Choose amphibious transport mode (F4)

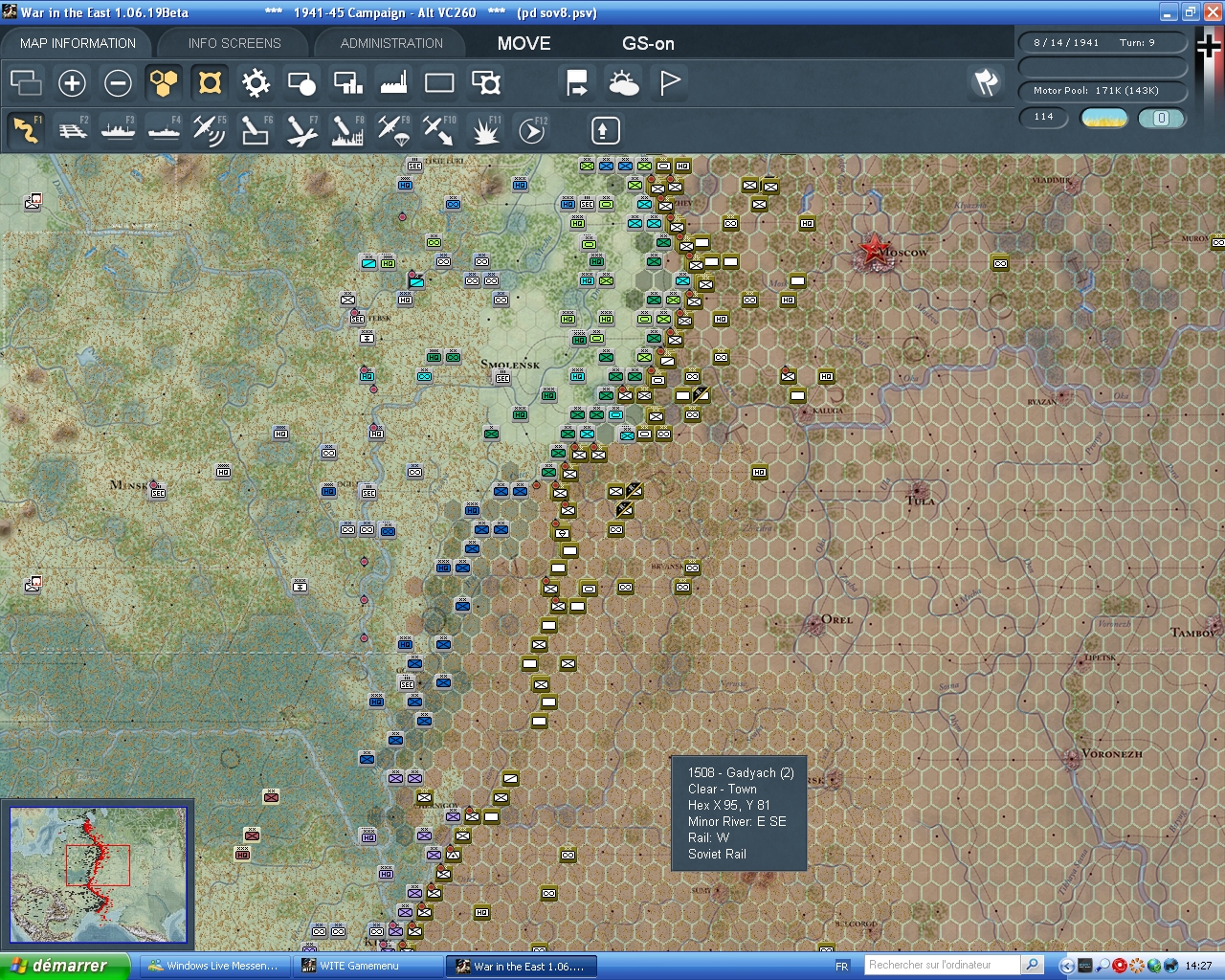coord(164,129)
